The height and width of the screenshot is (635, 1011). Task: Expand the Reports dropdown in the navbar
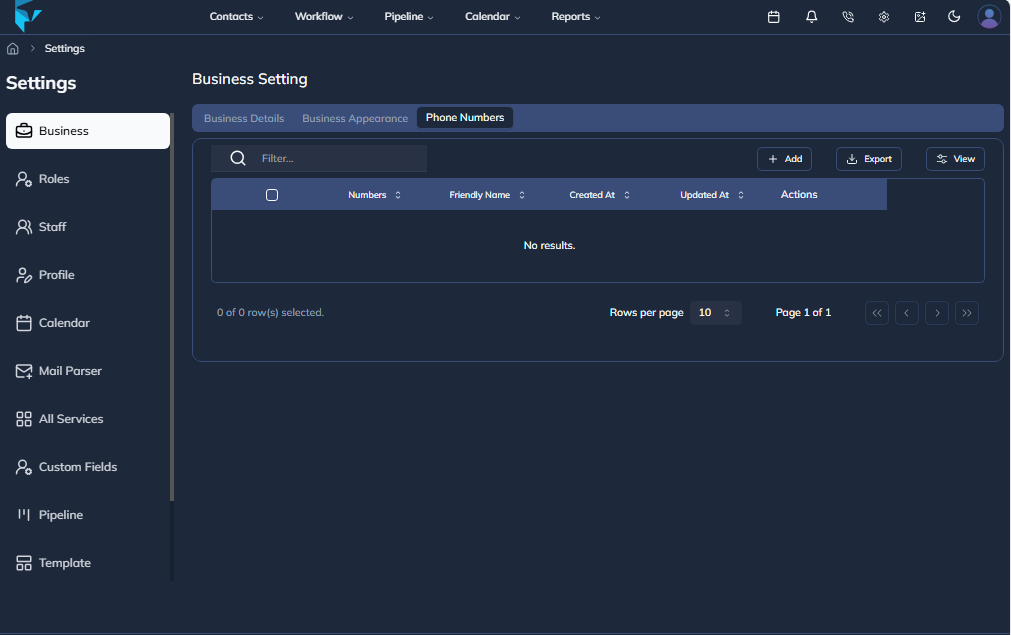[x=575, y=16]
